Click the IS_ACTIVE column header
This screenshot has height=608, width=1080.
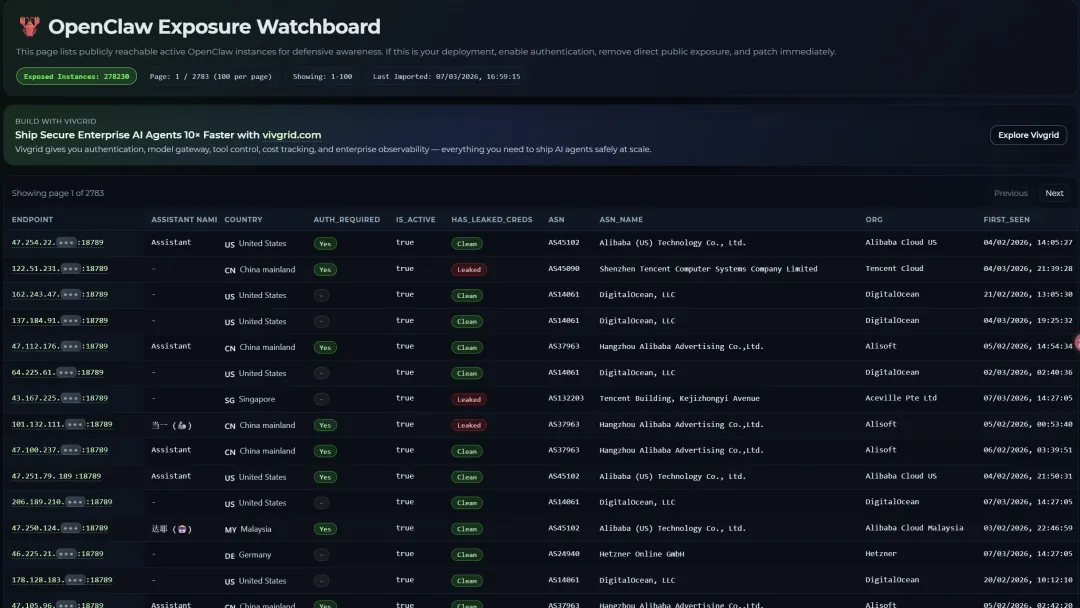[415, 220]
